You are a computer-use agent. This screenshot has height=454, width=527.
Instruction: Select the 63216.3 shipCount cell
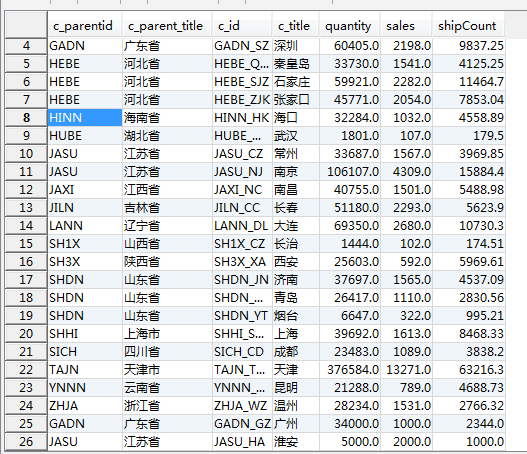pos(469,370)
